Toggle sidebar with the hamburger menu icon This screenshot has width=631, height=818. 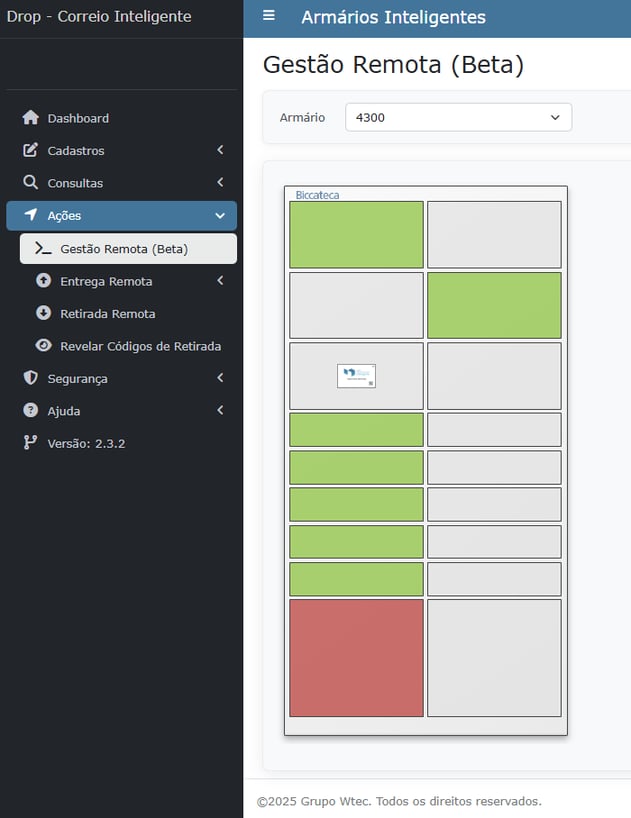[x=268, y=16]
